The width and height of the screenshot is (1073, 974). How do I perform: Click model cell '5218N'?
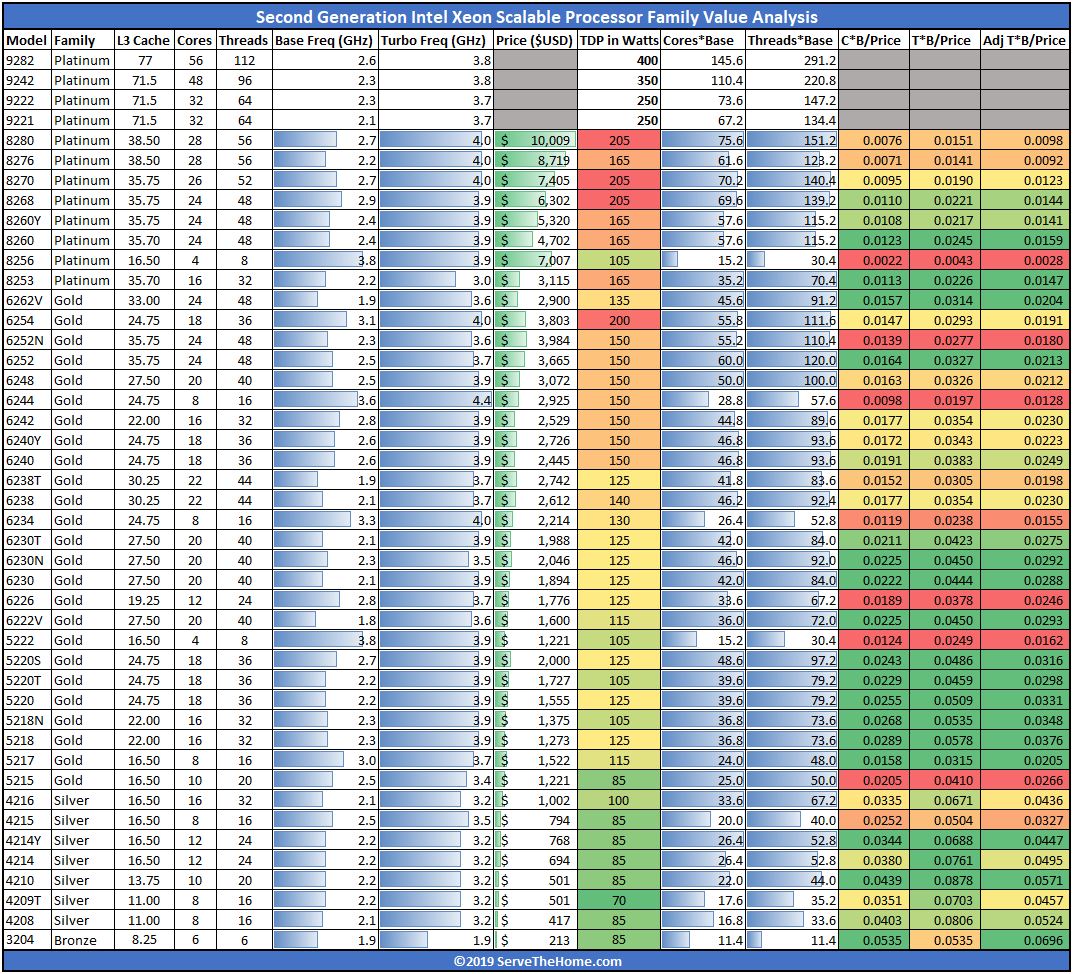point(27,720)
